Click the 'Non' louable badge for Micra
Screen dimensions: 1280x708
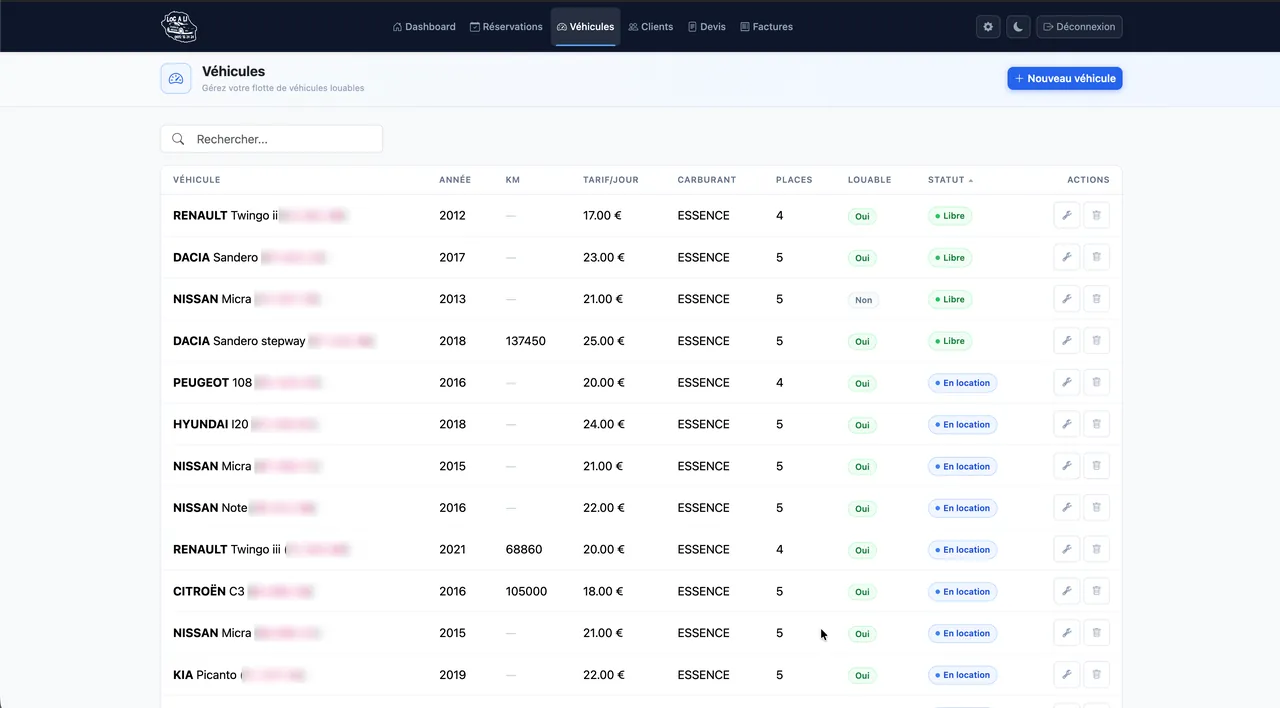863,300
